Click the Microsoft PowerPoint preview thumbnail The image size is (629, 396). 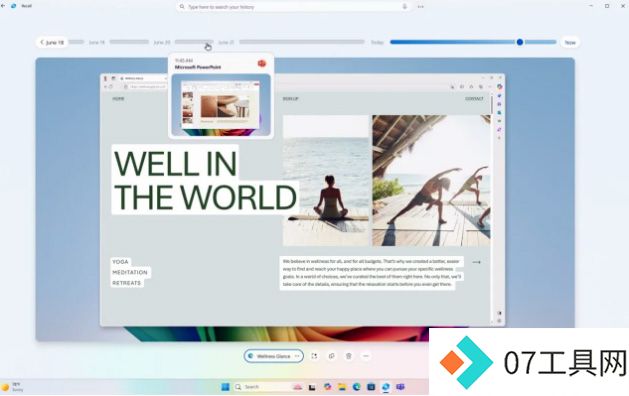(x=221, y=105)
